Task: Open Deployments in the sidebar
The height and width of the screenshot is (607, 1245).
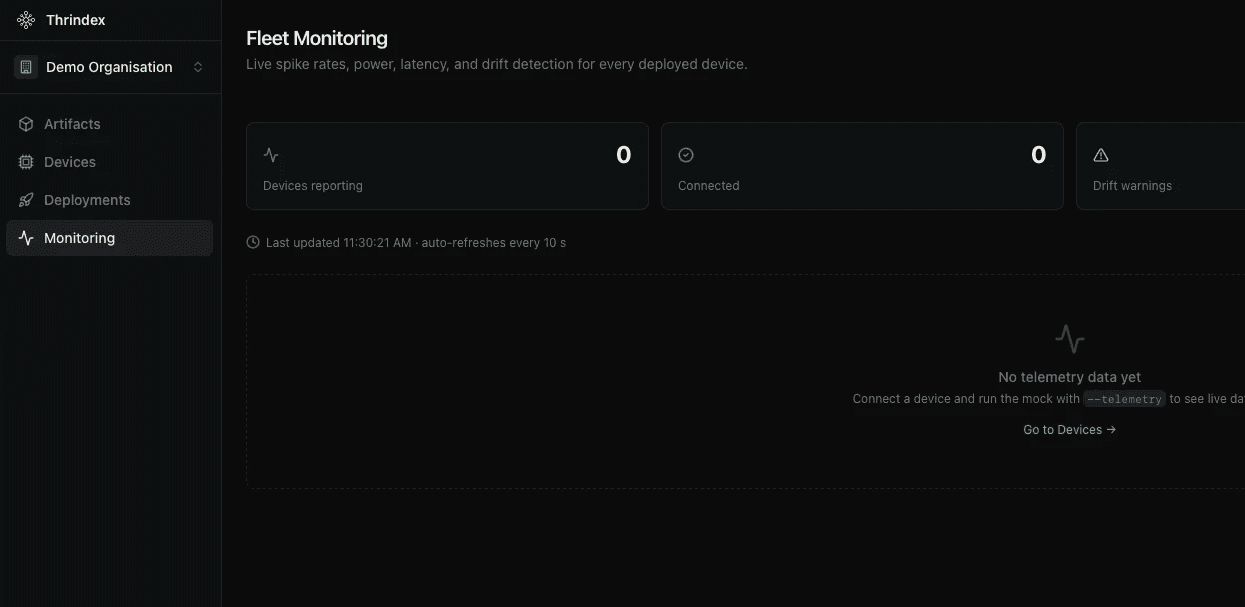Action: tap(110, 200)
